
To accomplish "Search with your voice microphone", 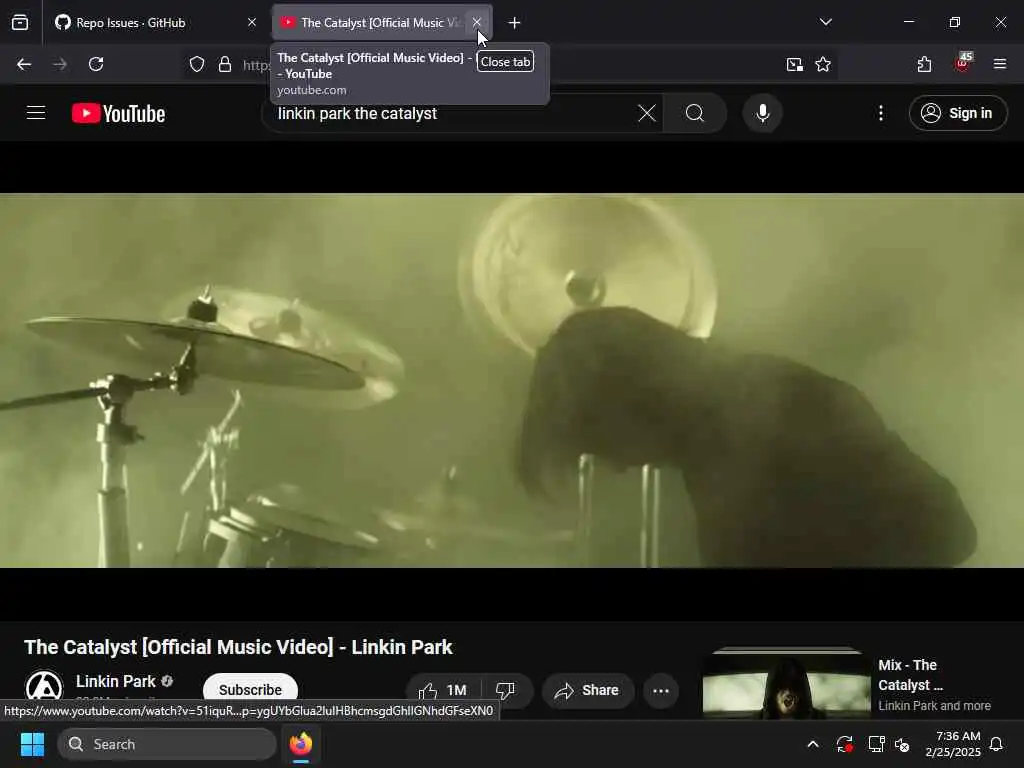I will tap(762, 114).
